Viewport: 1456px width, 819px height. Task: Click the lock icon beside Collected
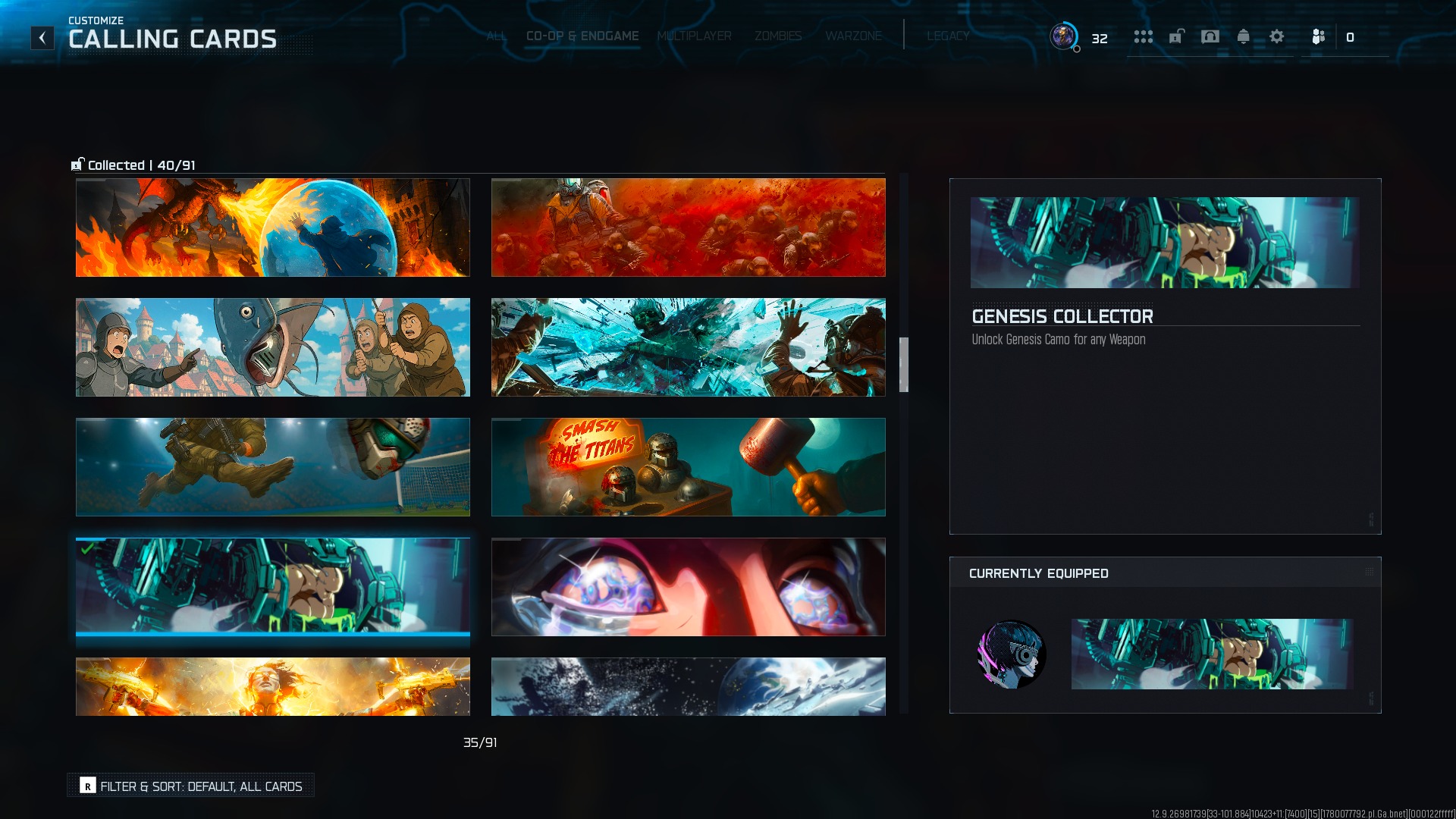tap(77, 165)
